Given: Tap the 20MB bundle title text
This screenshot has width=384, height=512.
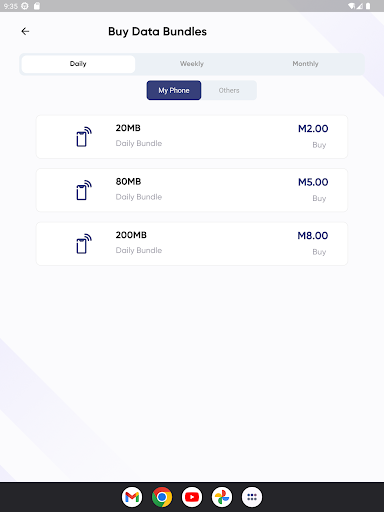Looking at the screenshot, I should pos(128,128).
